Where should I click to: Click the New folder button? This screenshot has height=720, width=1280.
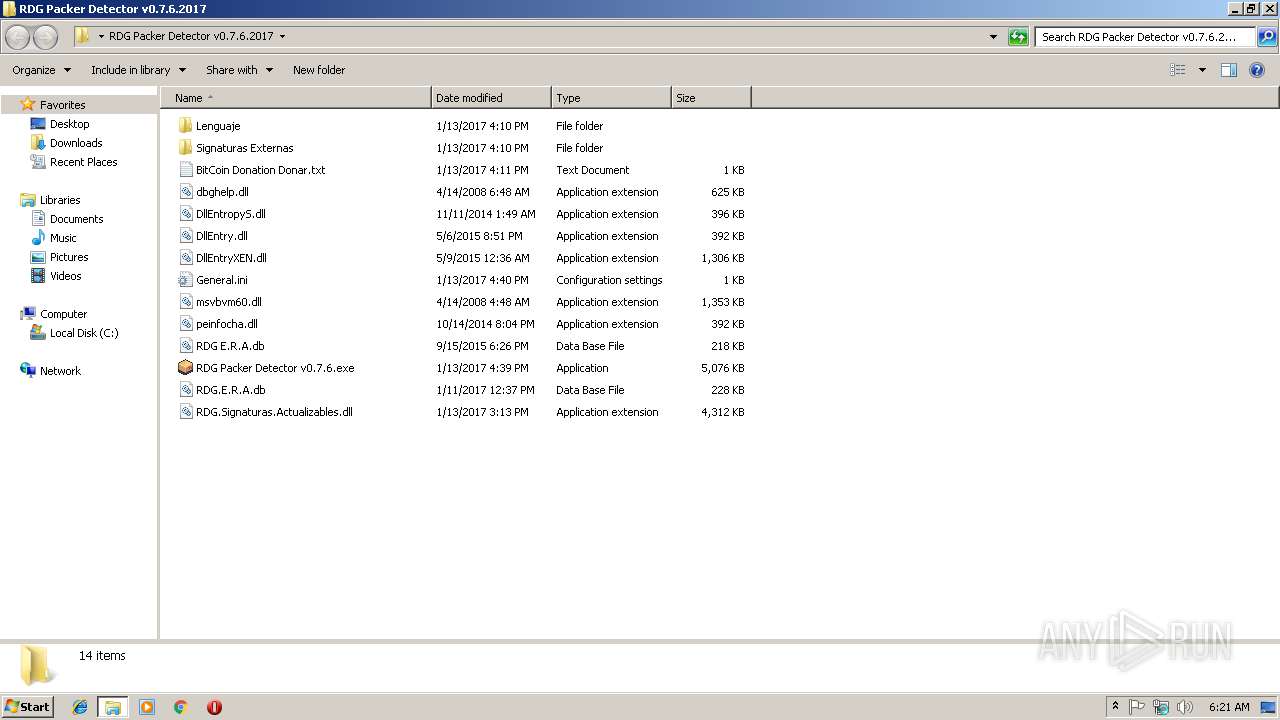point(319,70)
